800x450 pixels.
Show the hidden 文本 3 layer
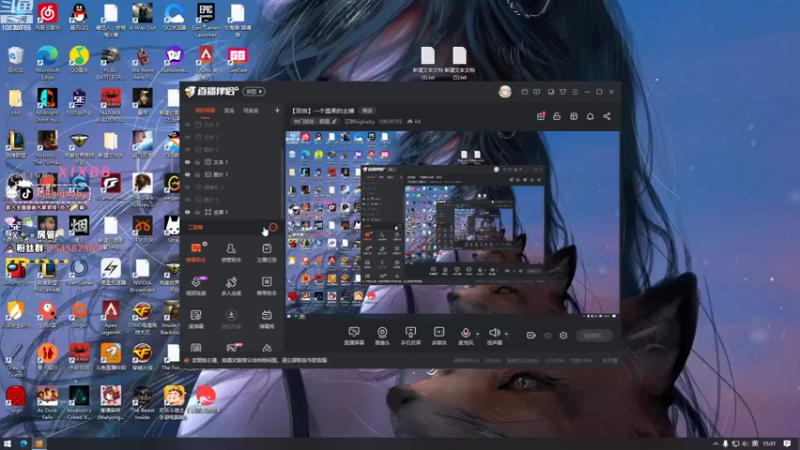pos(188,124)
